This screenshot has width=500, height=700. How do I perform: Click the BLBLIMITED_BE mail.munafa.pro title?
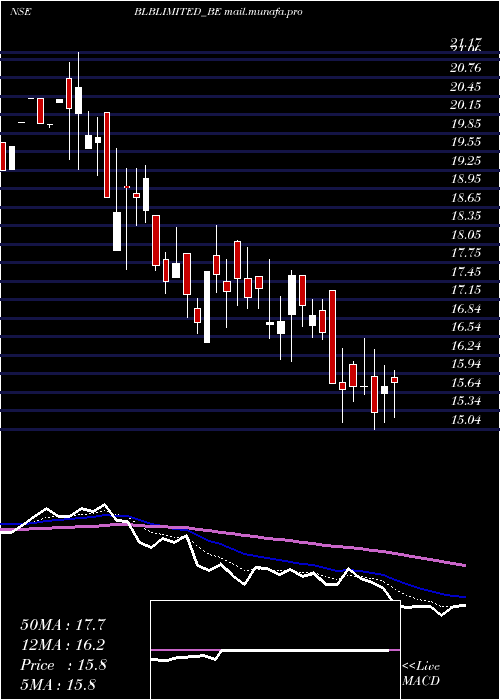tap(218, 12)
